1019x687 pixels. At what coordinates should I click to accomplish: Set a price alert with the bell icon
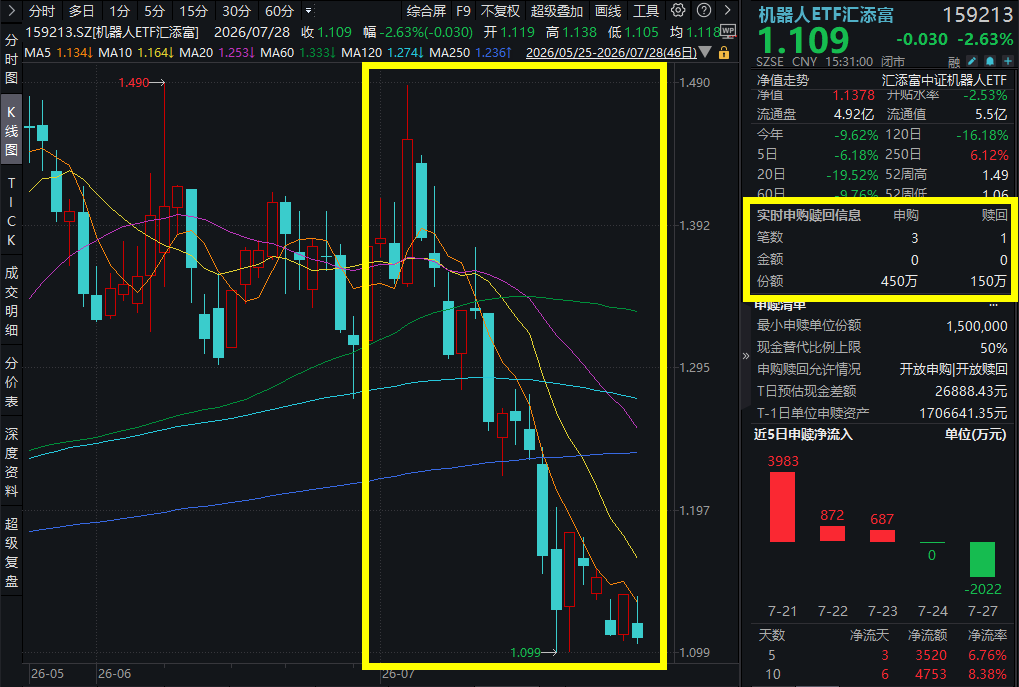click(990, 61)
